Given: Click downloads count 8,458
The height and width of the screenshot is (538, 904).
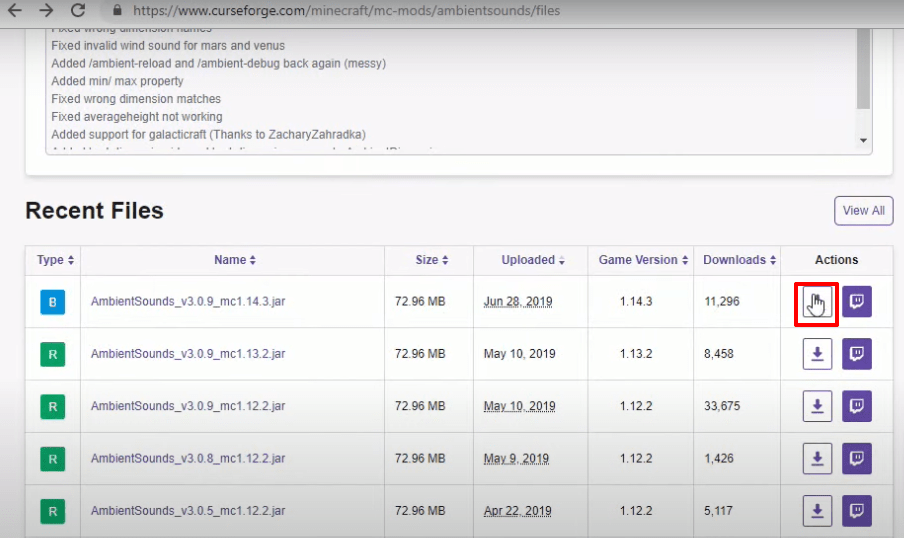Looking at the screenshot, I should click(x=719, y=354).
